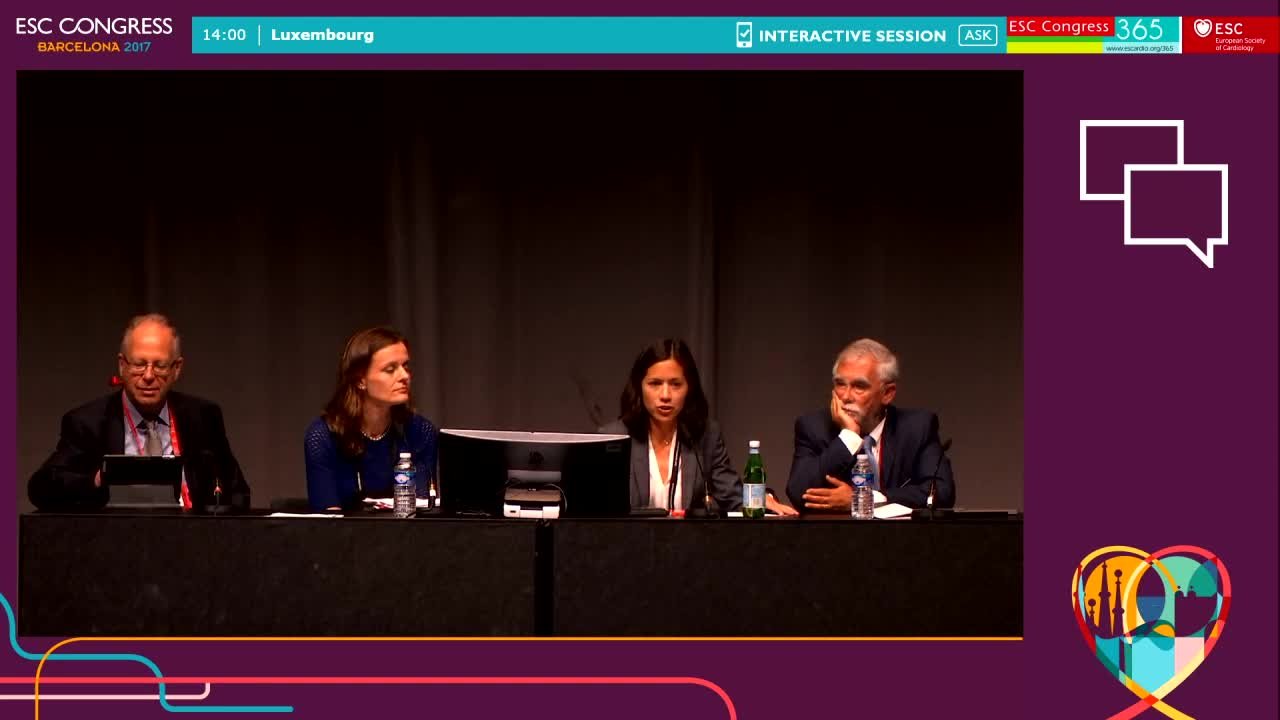The width and height of the screenshot is (1280, 720).
Task: Click the green glass bottle on table
Action: click(754, 479)
